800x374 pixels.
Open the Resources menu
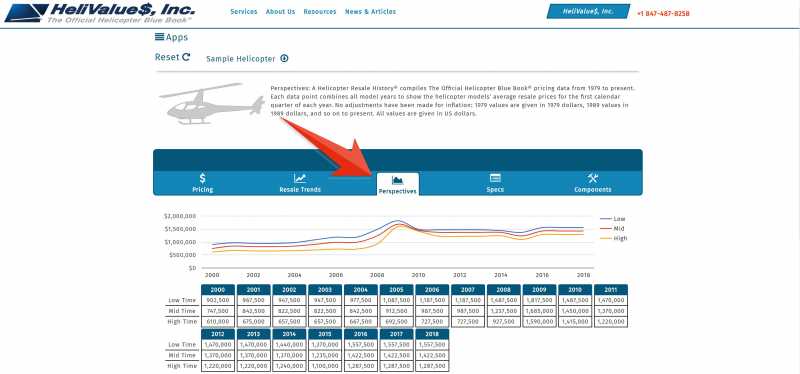(320, 12)
